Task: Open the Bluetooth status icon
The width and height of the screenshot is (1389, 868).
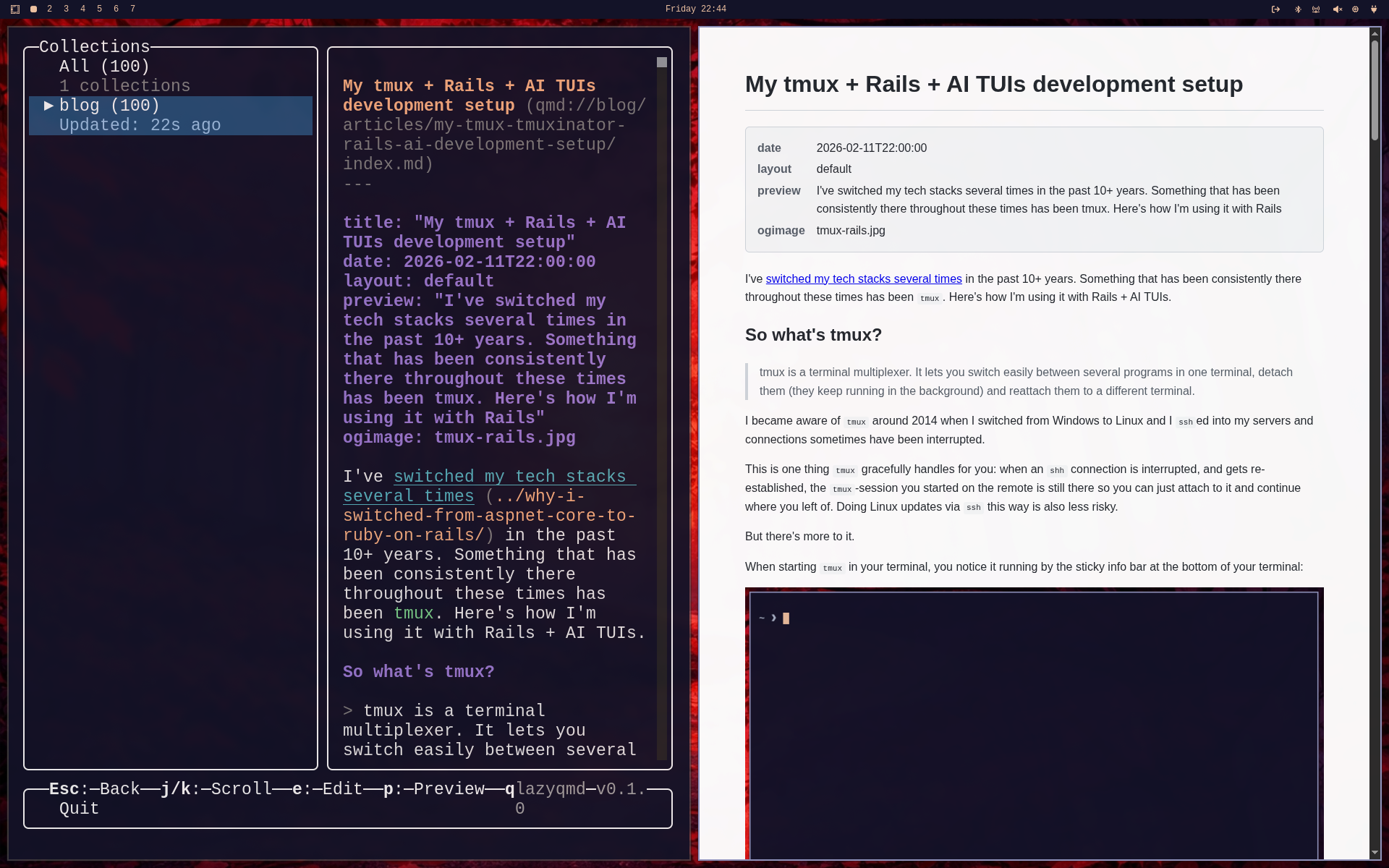Action: [1297, 9]
